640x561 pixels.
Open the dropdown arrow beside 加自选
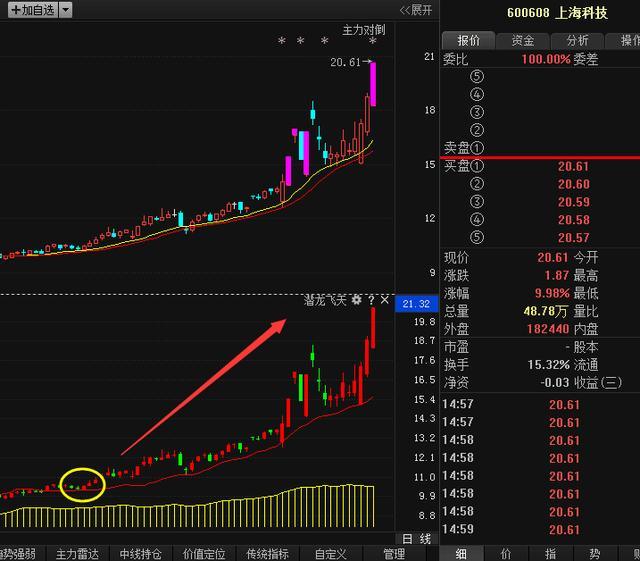pos(65,10)
